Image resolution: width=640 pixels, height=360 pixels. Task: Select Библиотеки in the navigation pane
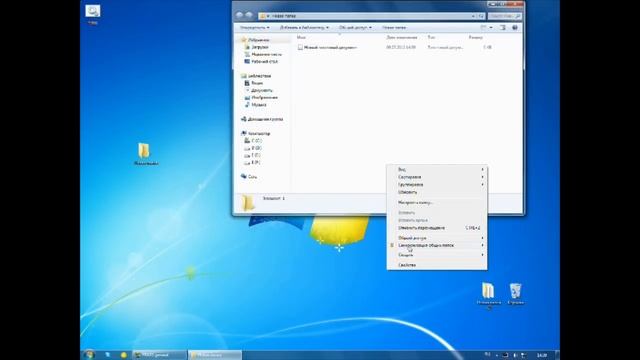pos(256,76)
